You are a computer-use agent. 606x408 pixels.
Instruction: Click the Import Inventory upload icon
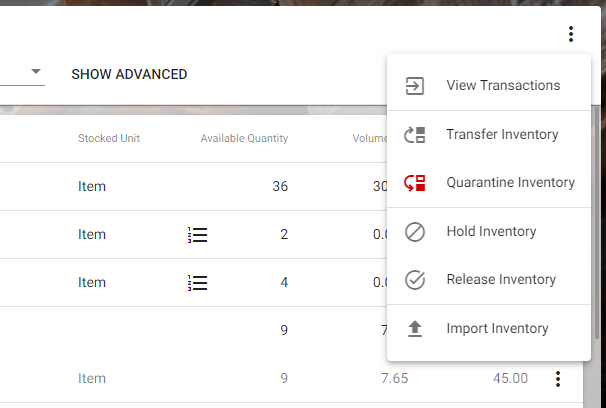coord(415,329)
